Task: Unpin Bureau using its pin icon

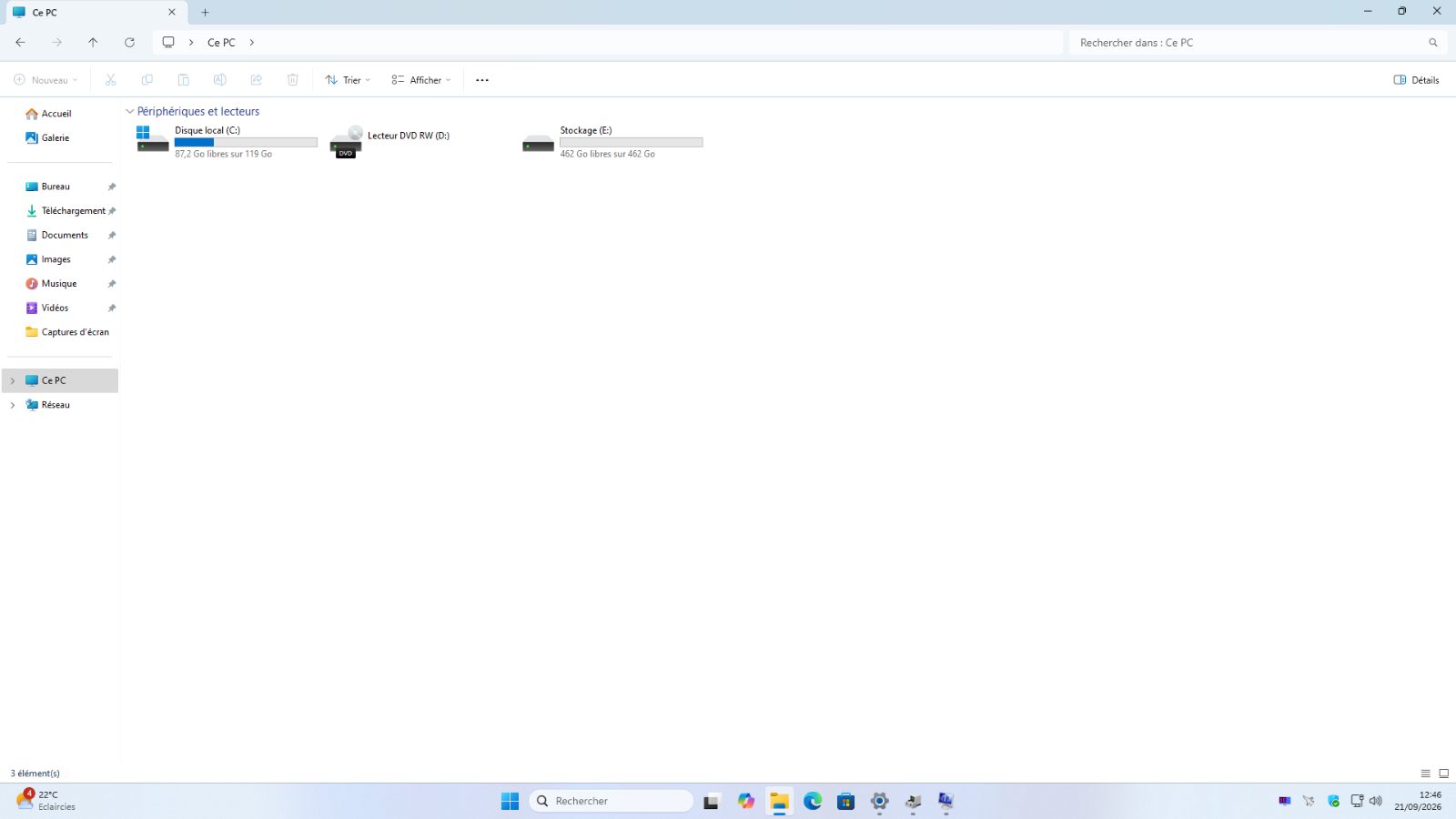Action: [x=112, y=187]
